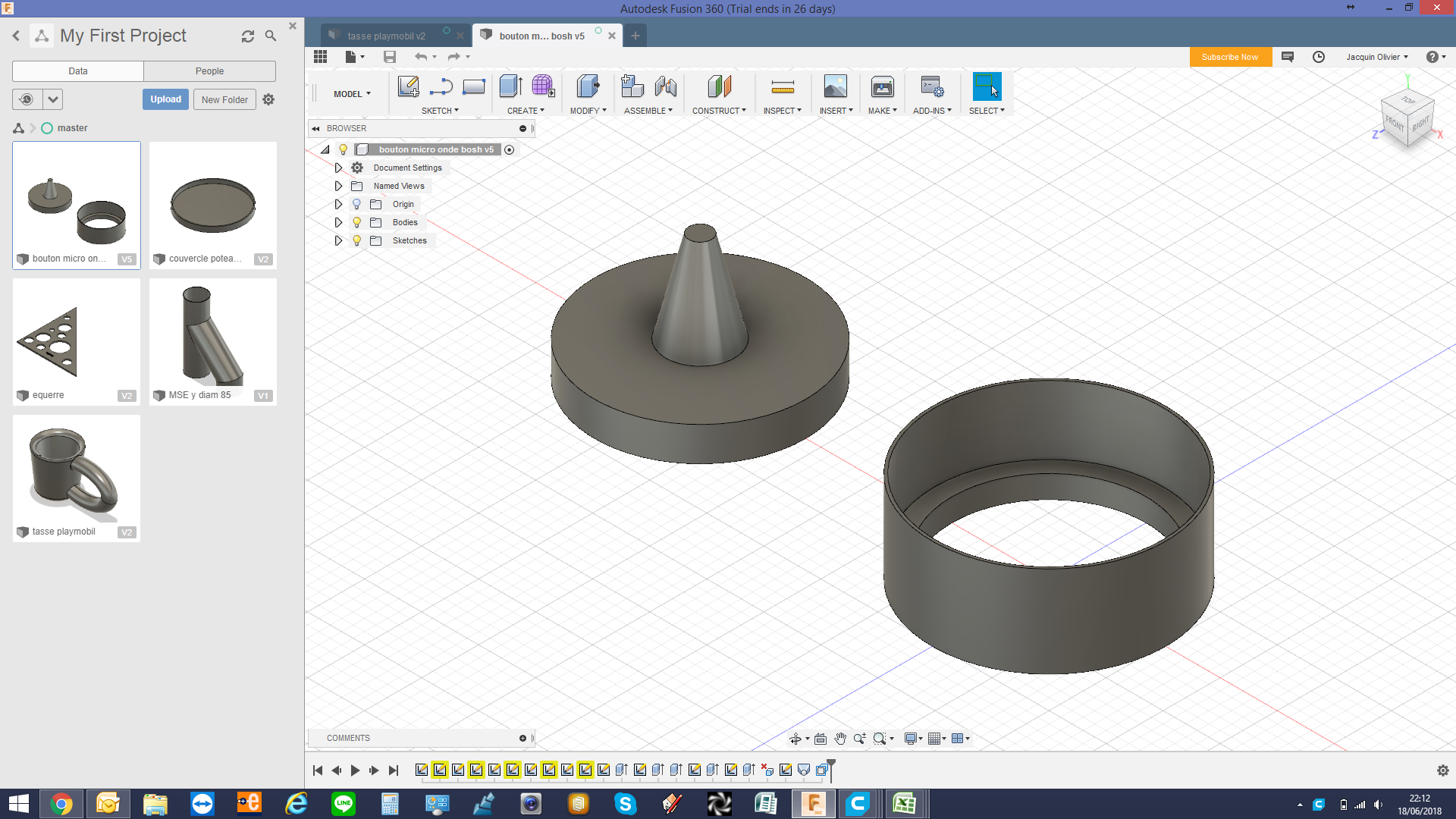Toggle the Origin folder lightbulb

pos(356,204)
